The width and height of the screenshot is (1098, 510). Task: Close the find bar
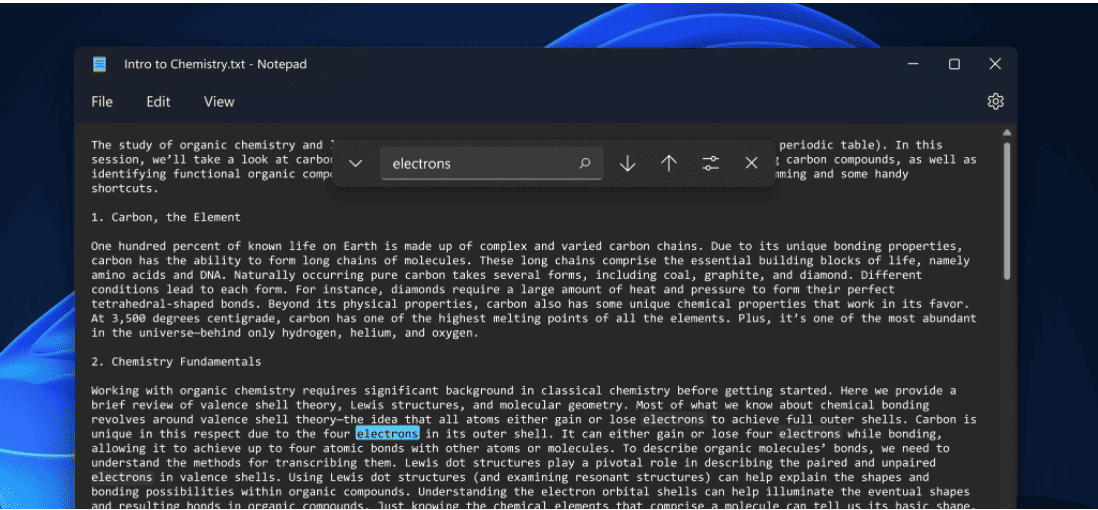(751, 163)
